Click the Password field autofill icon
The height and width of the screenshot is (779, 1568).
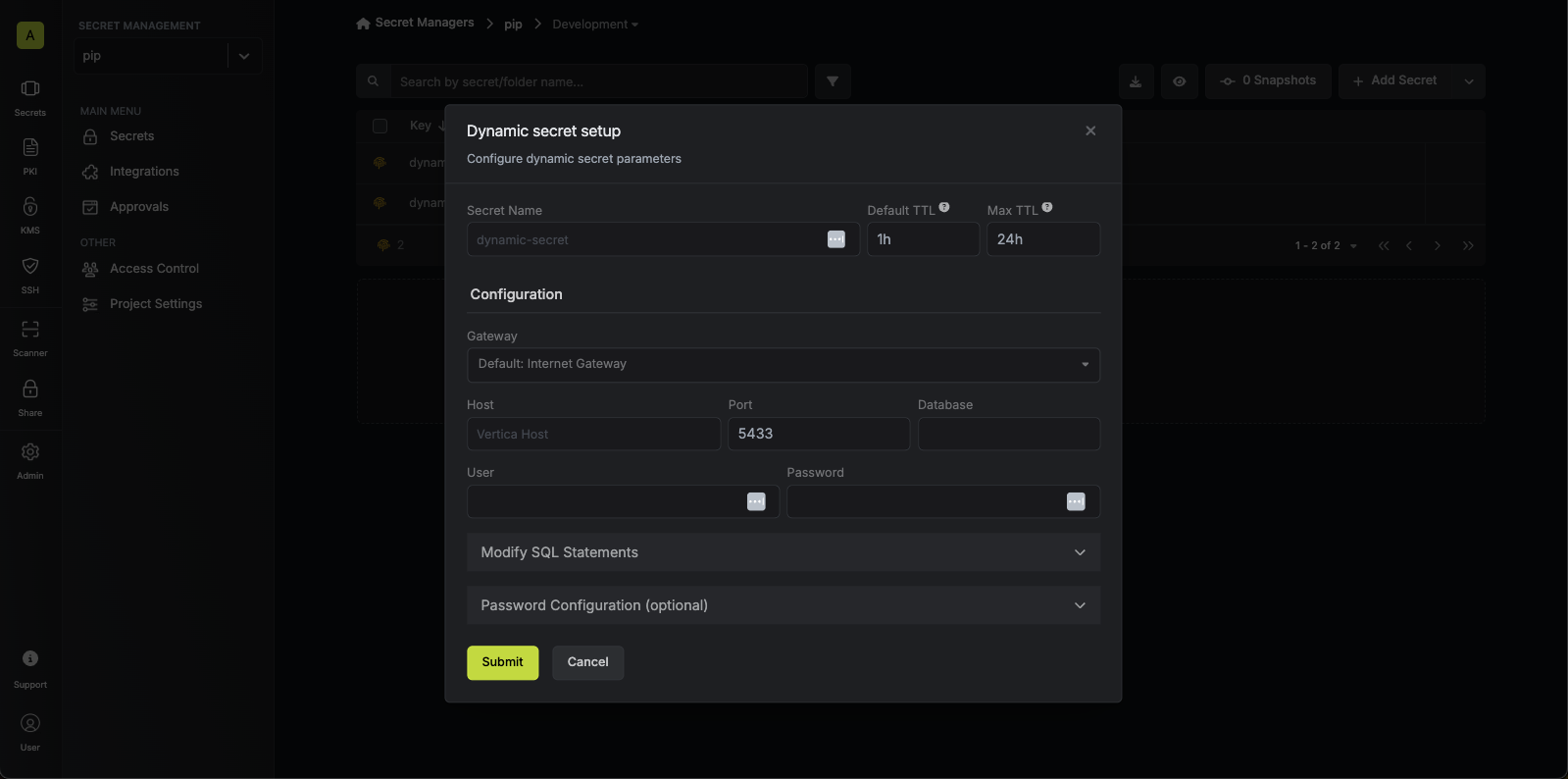(x=1076, y=501)
